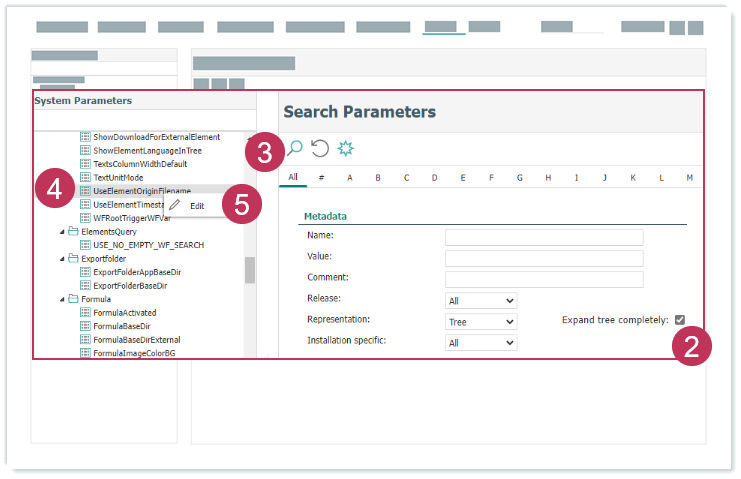Toggle Expand tree completely checkbox
The width and height of the screenshot is (741, 479).
[680, 320]
